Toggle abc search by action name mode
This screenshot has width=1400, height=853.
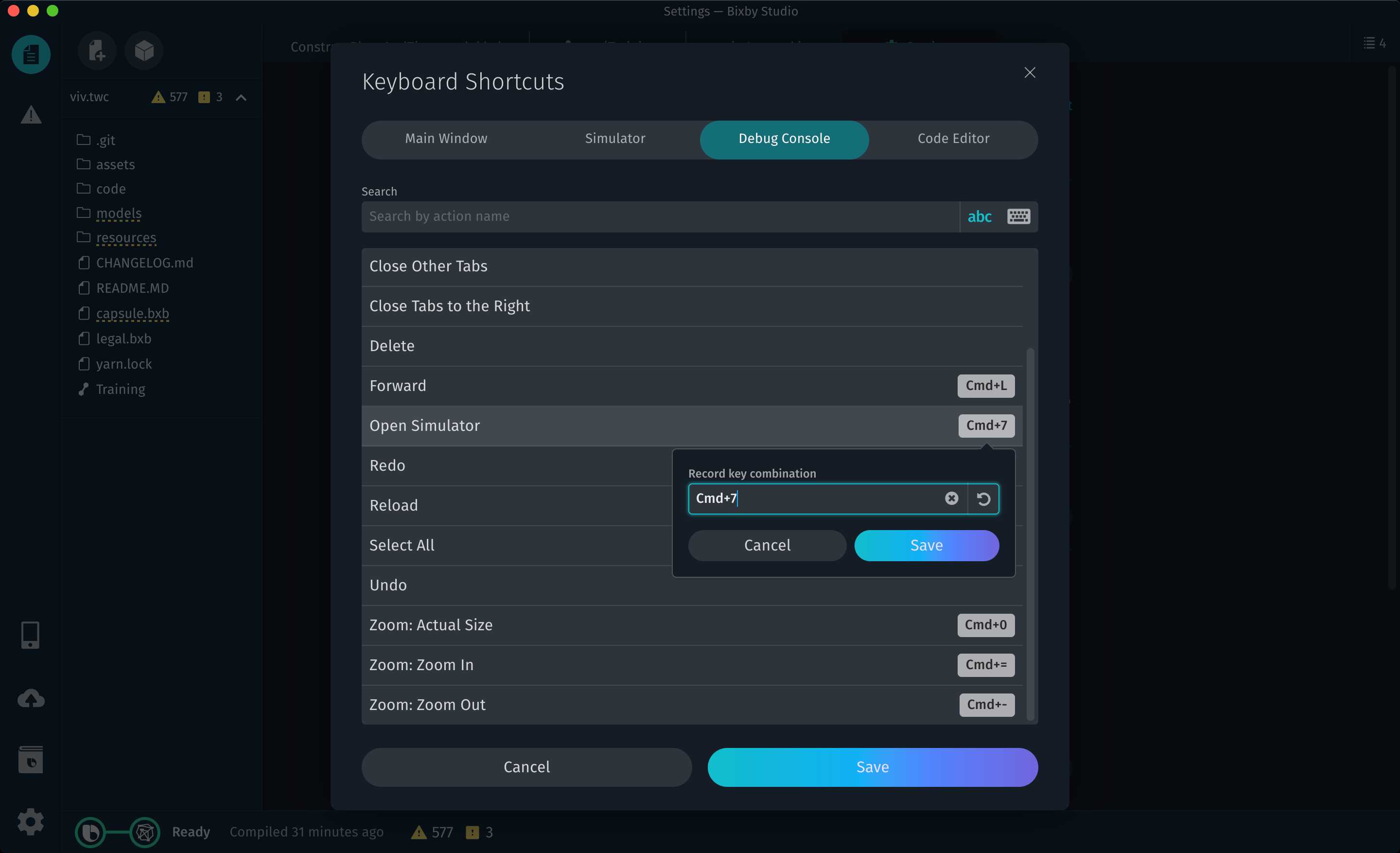[980, 216]
